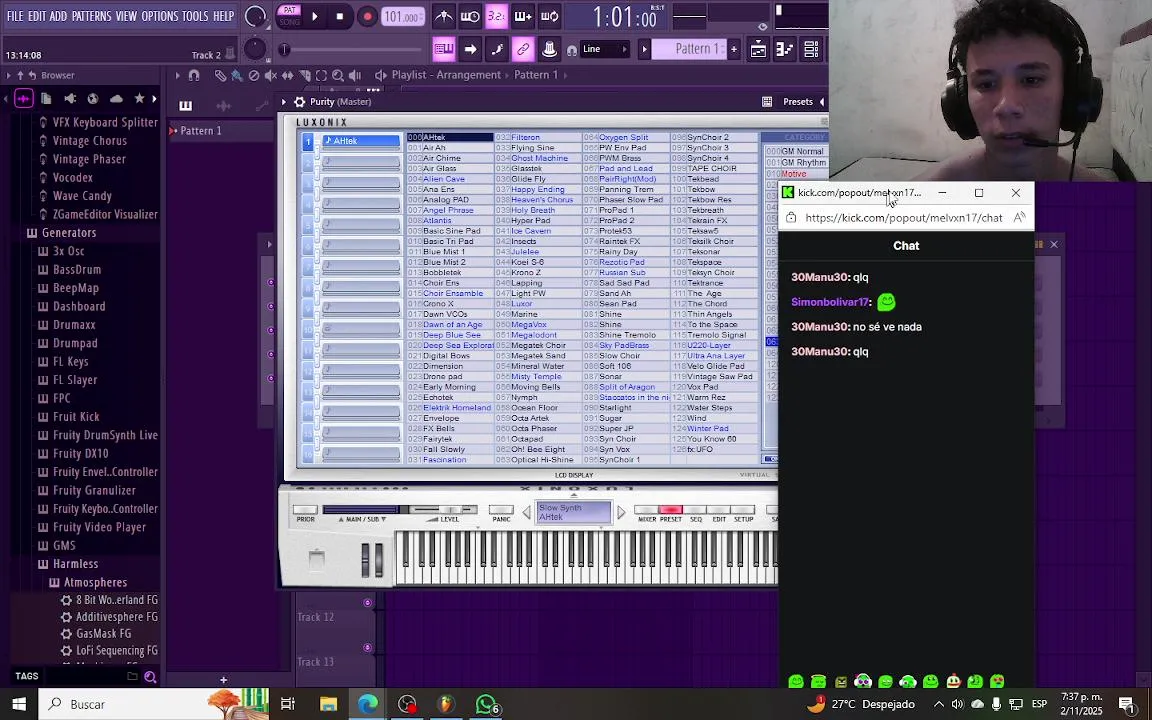Open the Piano roll view button

point(785,49)
